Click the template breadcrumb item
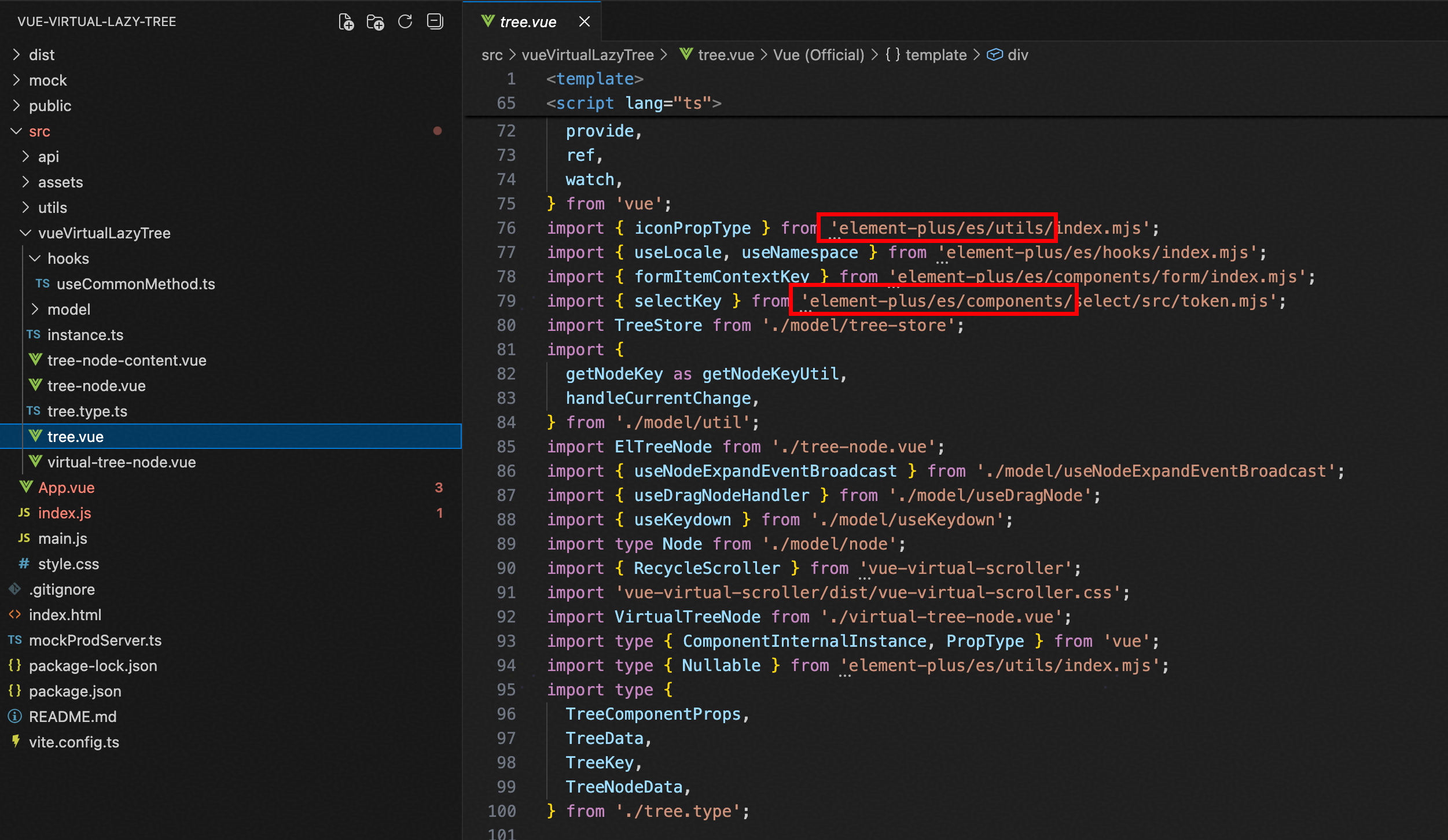This screenshot has width=1448, height=840. [935, 55]
